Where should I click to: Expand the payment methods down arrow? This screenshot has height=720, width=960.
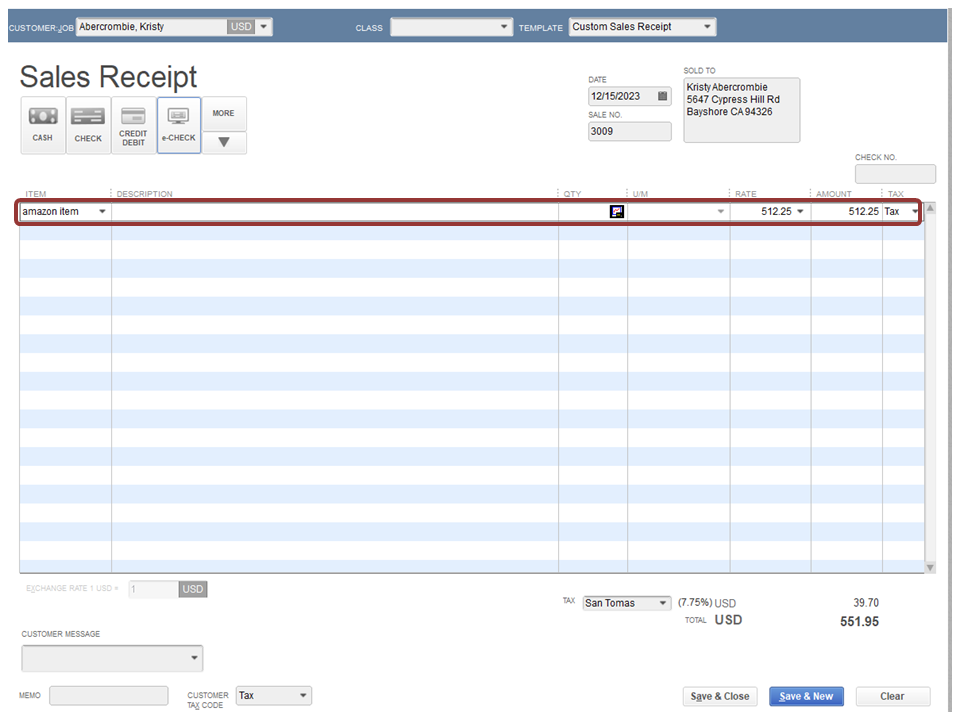coord(224,143)
